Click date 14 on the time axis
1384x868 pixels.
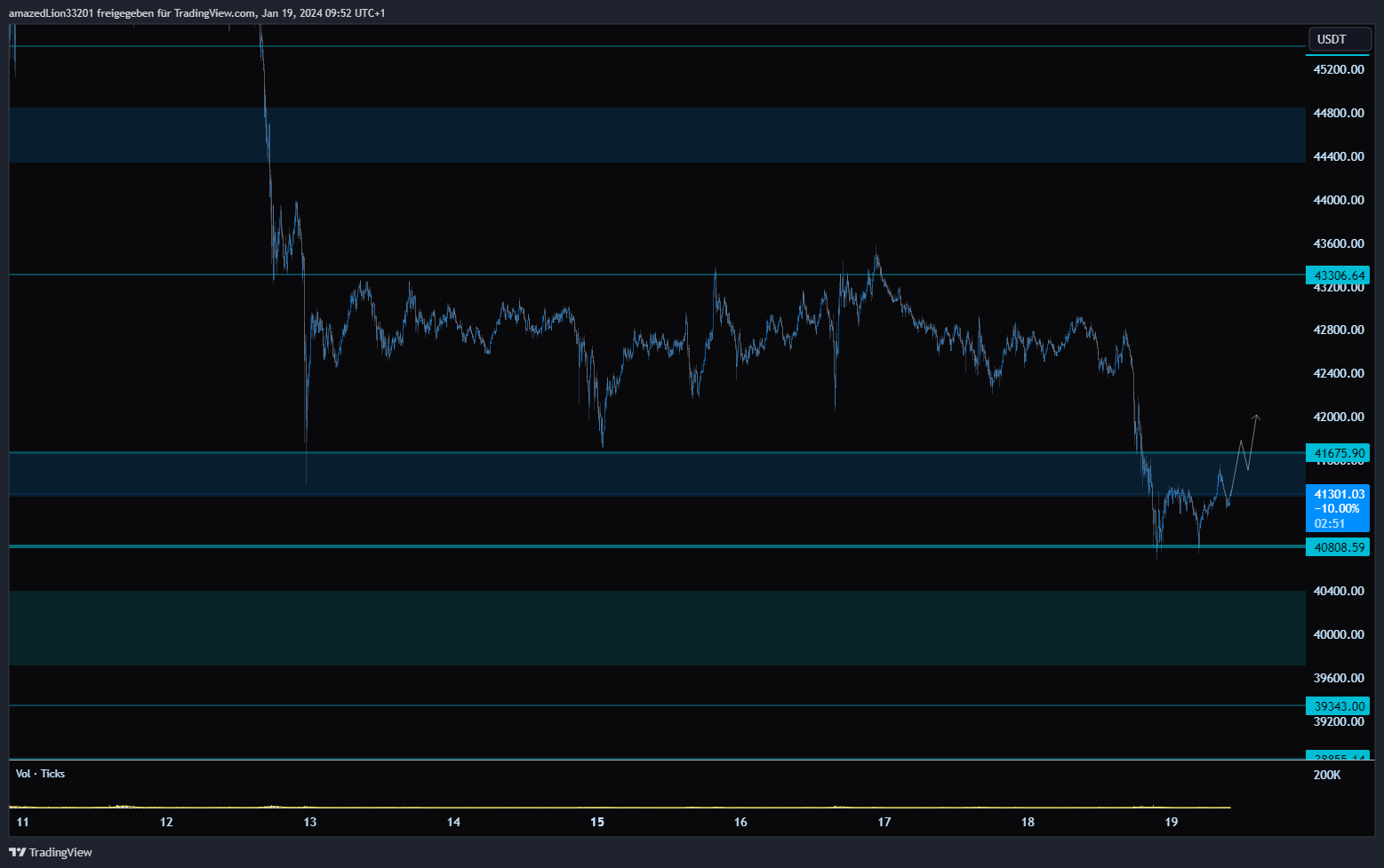[x=453, y=822]
